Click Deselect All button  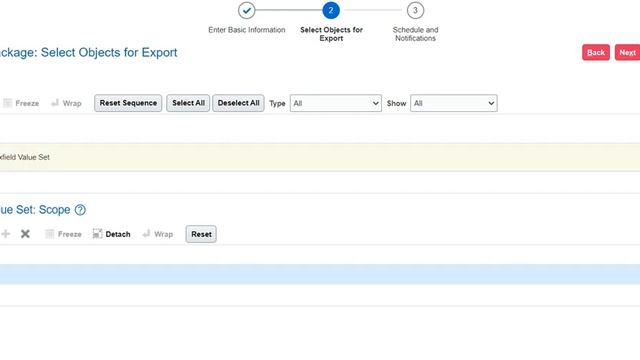coord(238,103)
